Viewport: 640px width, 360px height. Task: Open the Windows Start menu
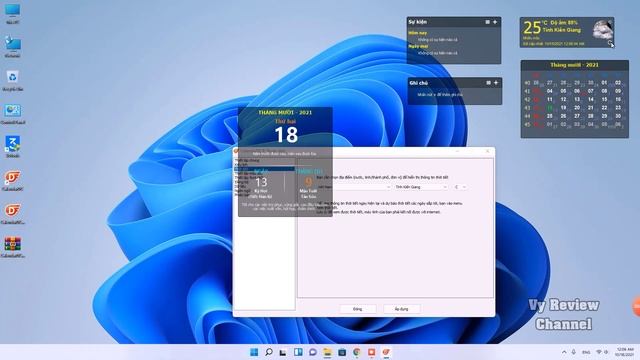254,352
